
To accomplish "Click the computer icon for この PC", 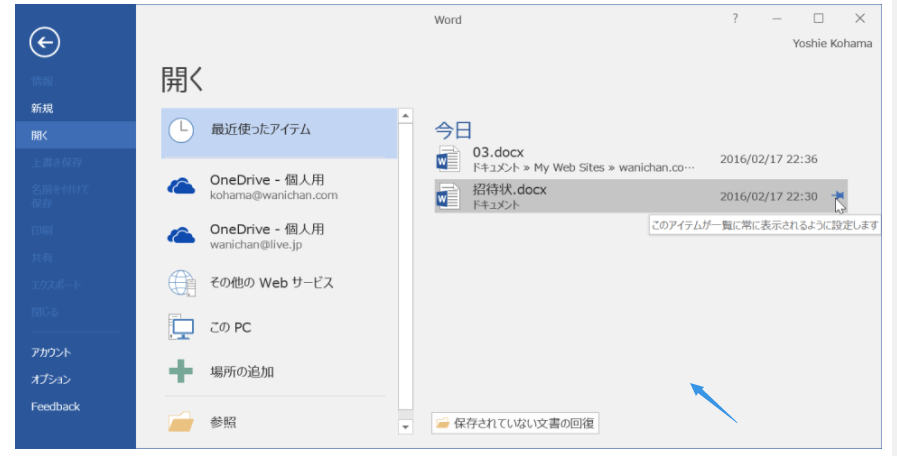I will pos(181,327).
